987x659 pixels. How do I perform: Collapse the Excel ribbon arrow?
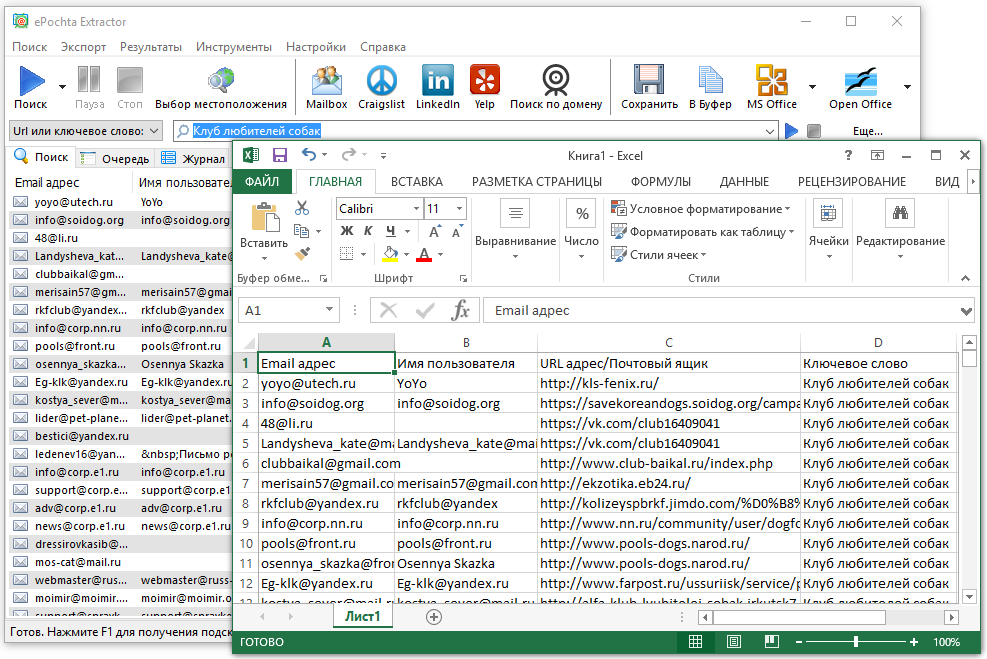point(965,278)
